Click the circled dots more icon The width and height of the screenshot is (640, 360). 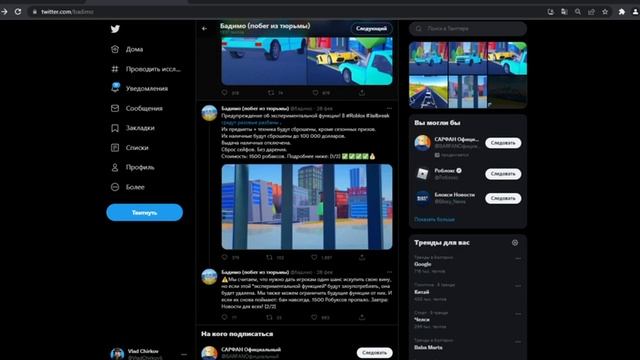[x=115, y=187]
